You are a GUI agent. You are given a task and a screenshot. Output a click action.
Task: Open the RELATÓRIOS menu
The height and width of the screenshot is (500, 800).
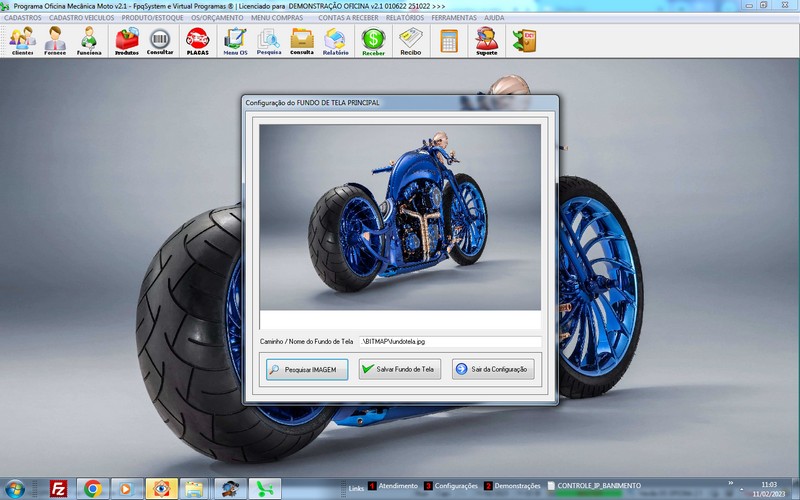(x=405, y=17)
